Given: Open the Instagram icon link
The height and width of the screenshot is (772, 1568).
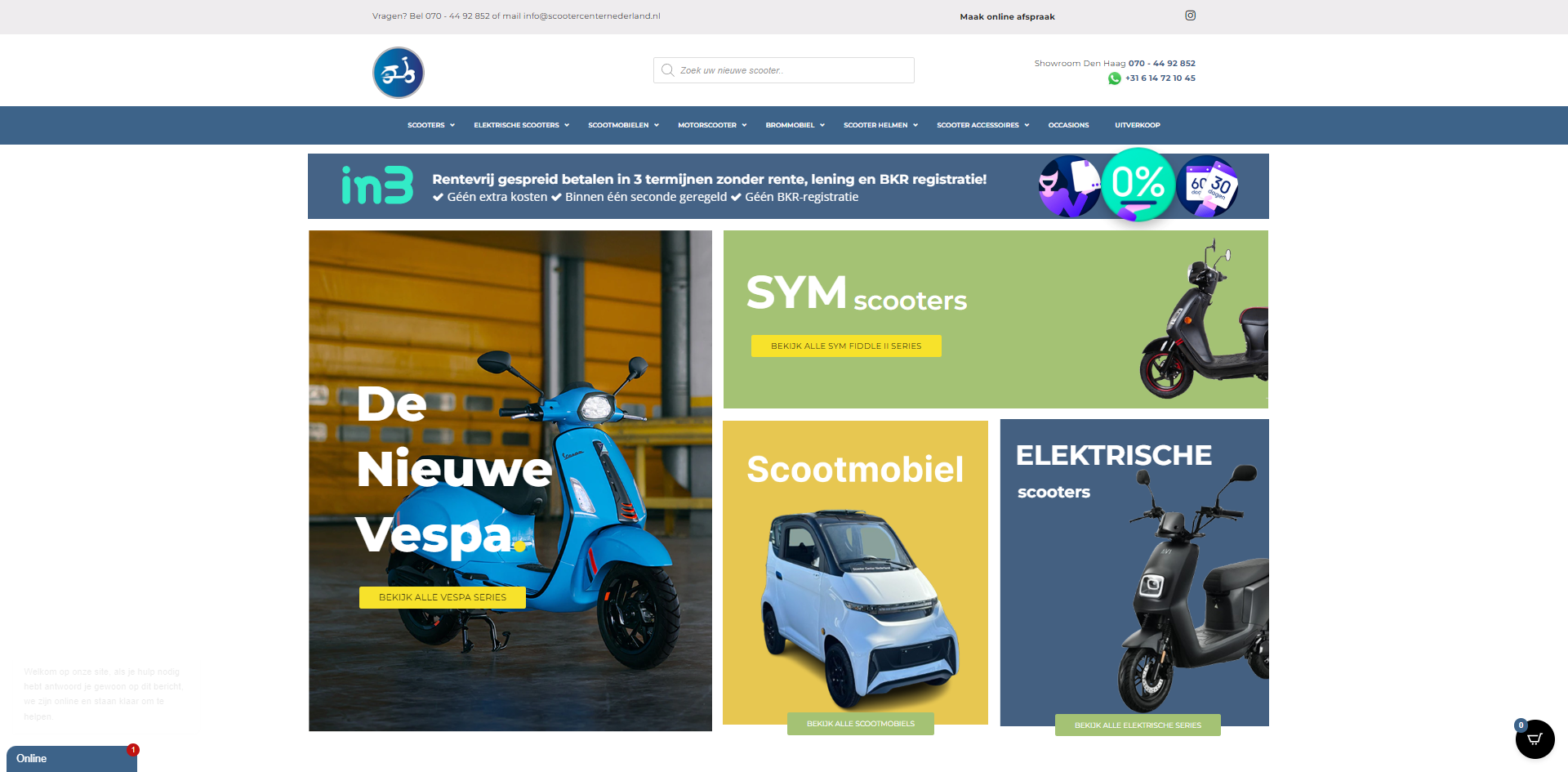Looking at the screenshot, I should [x=1190, y=16].
